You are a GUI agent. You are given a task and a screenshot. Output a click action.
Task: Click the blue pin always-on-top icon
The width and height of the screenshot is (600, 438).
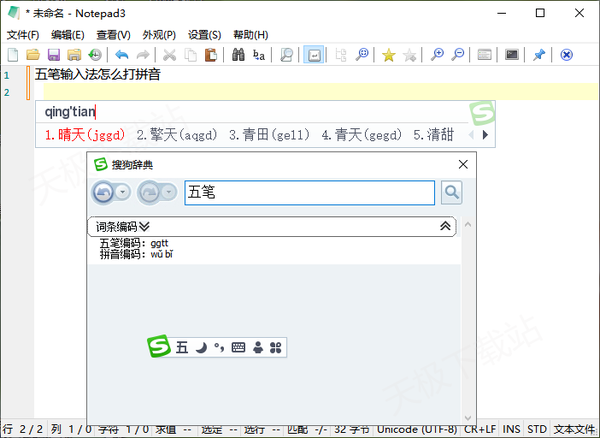tap(539, 55)
